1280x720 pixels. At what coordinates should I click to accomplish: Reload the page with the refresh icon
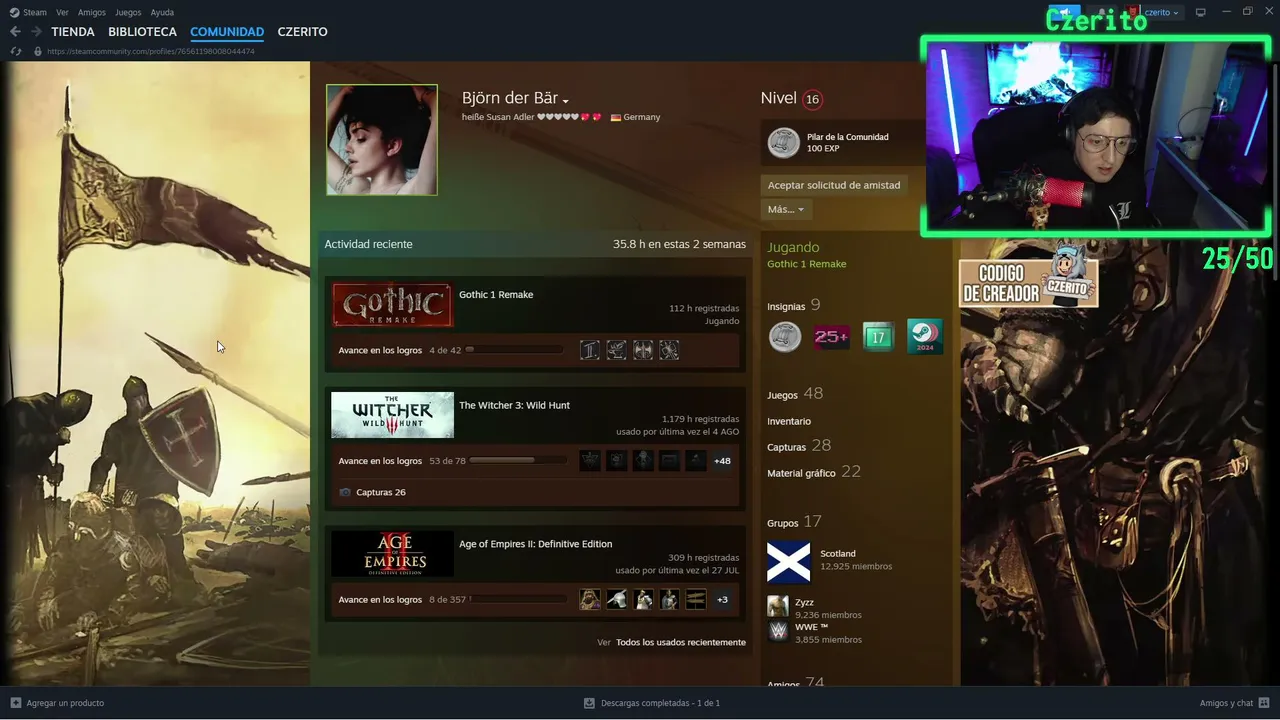16,51
